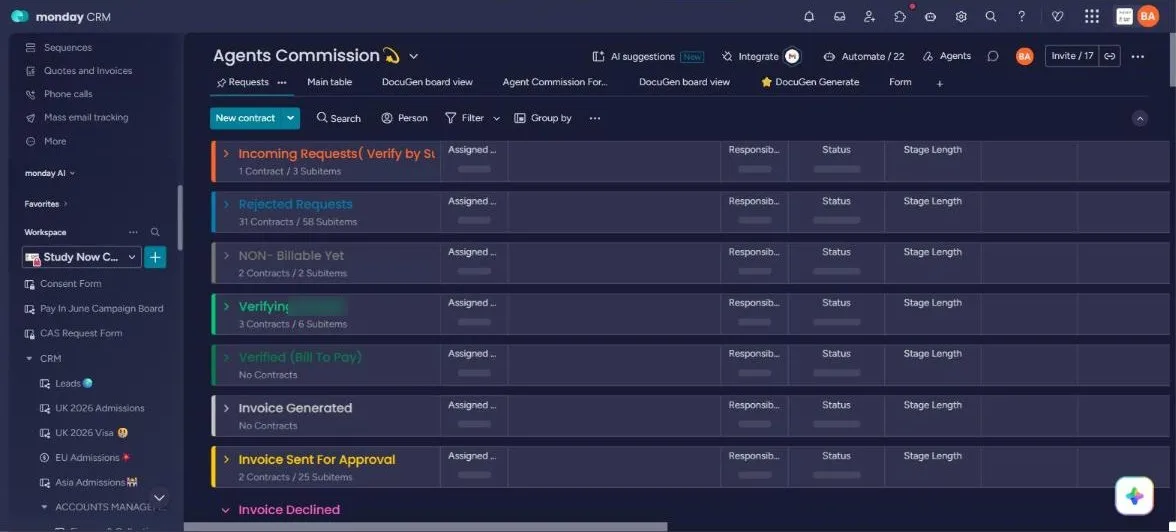Image resolution: width=1176 pixels, height=532 pixels.
Task: Collapse the CRM folder in the sidebar
Action: [x=29, y=359]
